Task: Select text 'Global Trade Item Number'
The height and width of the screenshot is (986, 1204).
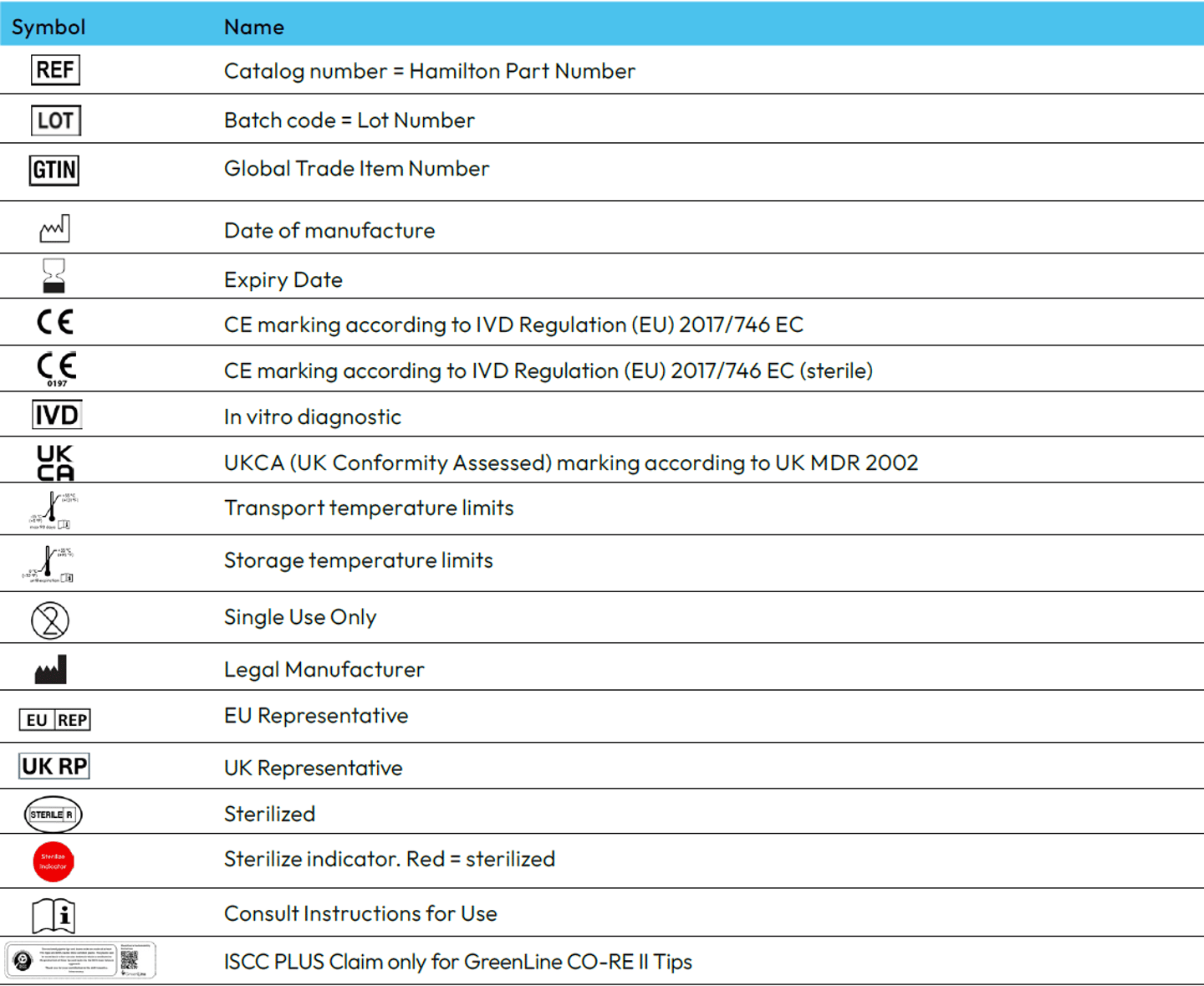Action: [357, 169]
